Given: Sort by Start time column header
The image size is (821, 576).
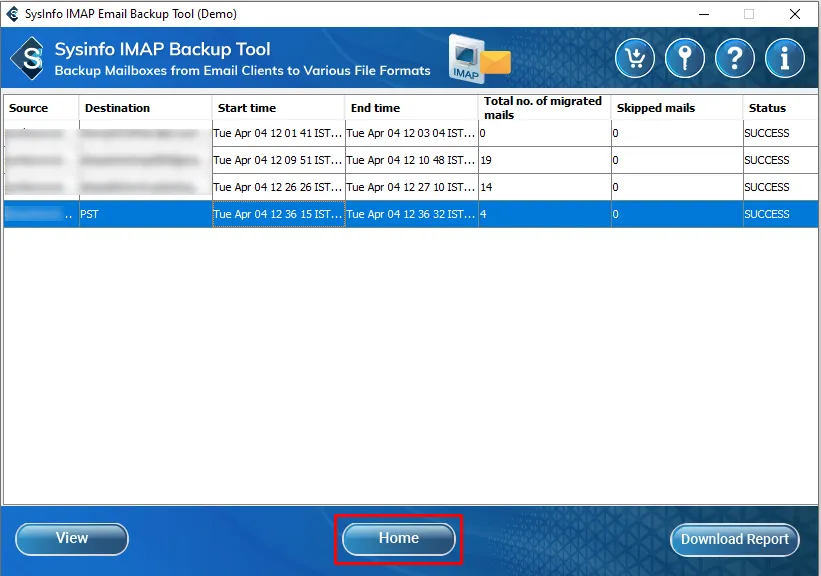Looking at the screenshot, I should click(x=278, y=108).
